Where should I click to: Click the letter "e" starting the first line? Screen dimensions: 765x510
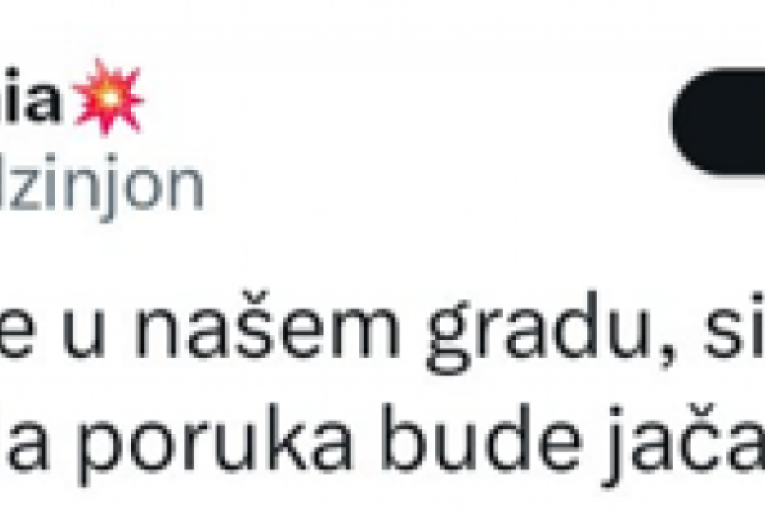pyautogui.click(x=16, y=334)
